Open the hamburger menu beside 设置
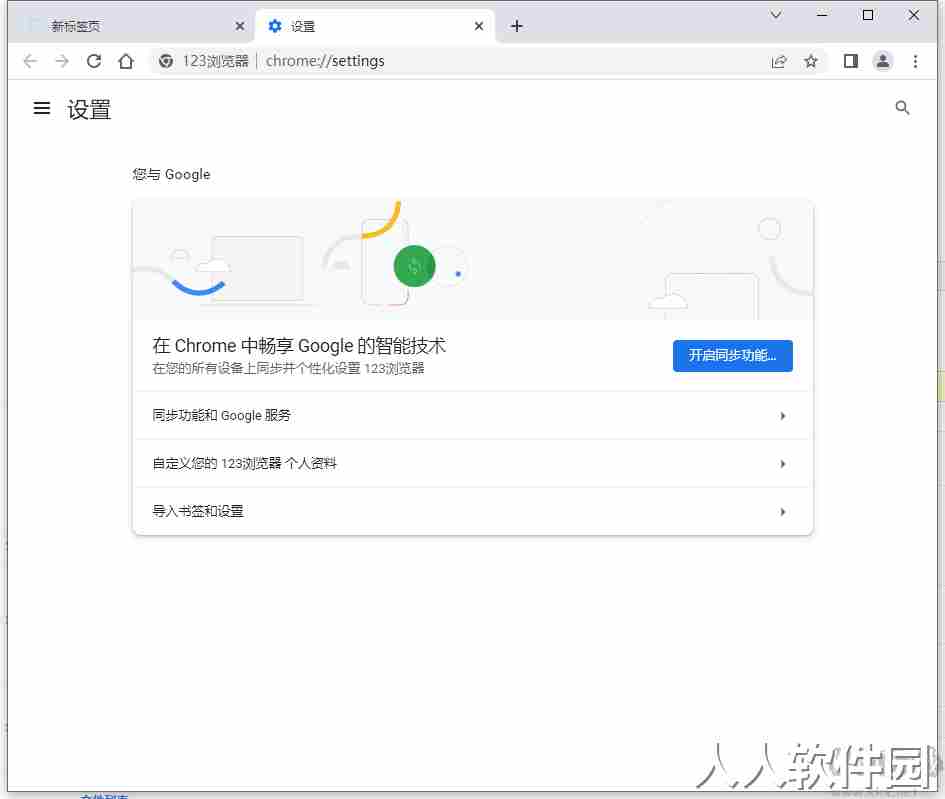The height and width of the screenshot is (799, 945). [42, 108]
